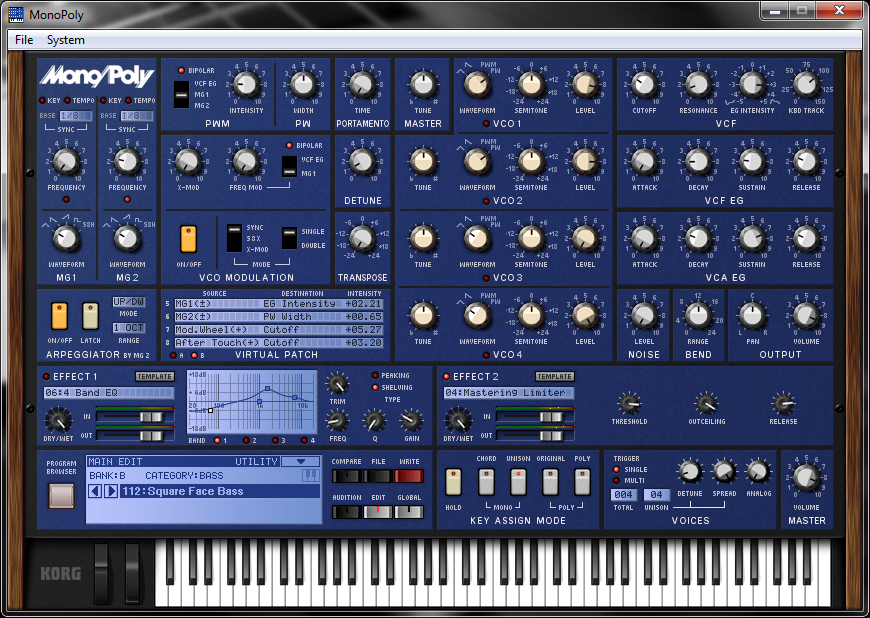The image size is (870, 618).
Task: Click the Output Pan knob
Action: click(752, 316)
